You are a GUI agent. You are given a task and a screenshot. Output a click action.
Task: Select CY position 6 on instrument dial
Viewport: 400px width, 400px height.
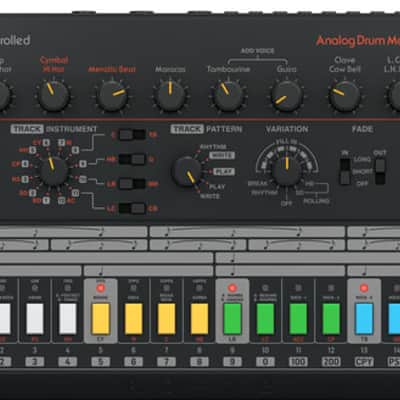point(46,143)
